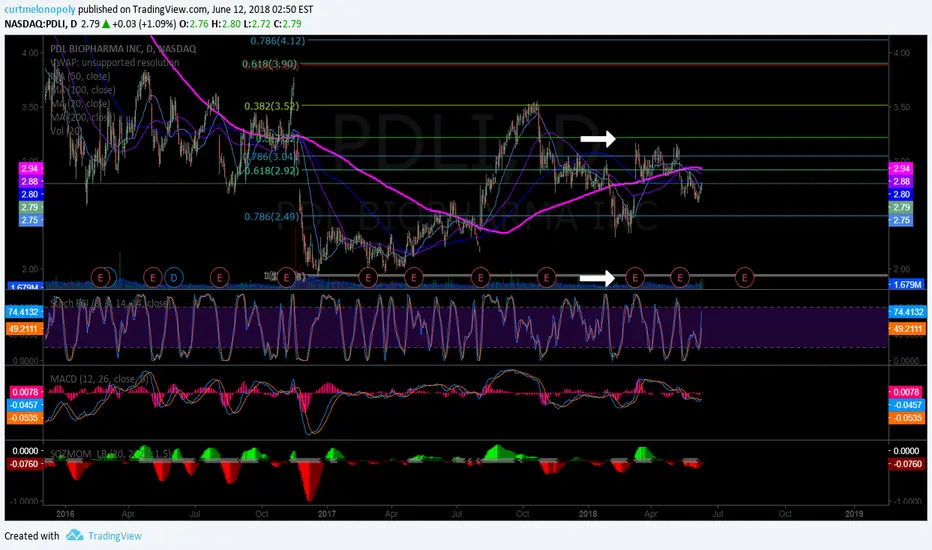Viewport: 932px width, 550px height.
Task: Select the Vol (20) indicator label
Action: 66,131
